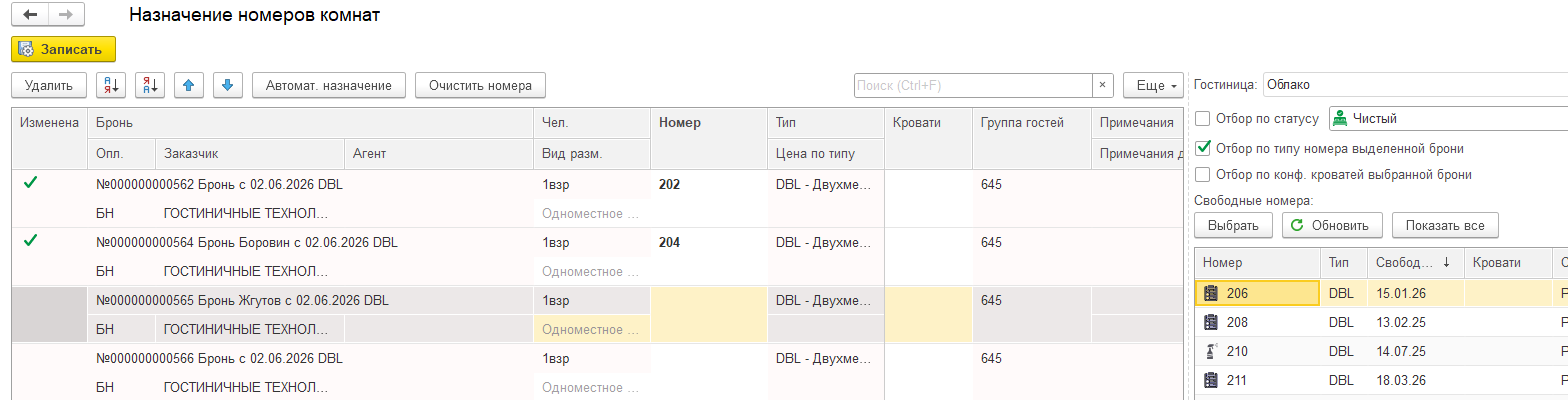Enable Отбор по конф. кроватей выбранной брони

coord(1203,174)
